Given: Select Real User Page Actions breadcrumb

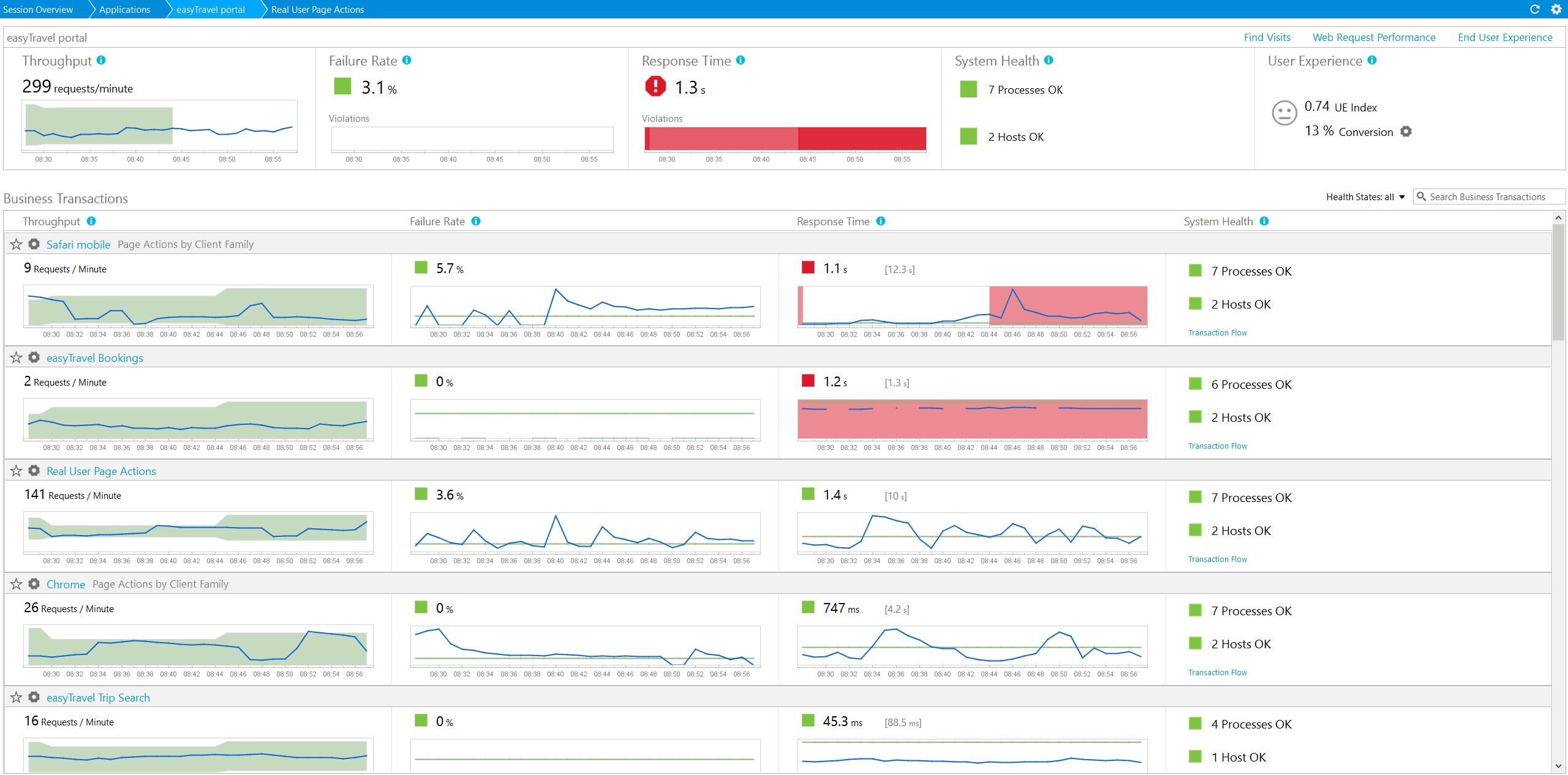Looking at the screenshot, I should [317, 9].
